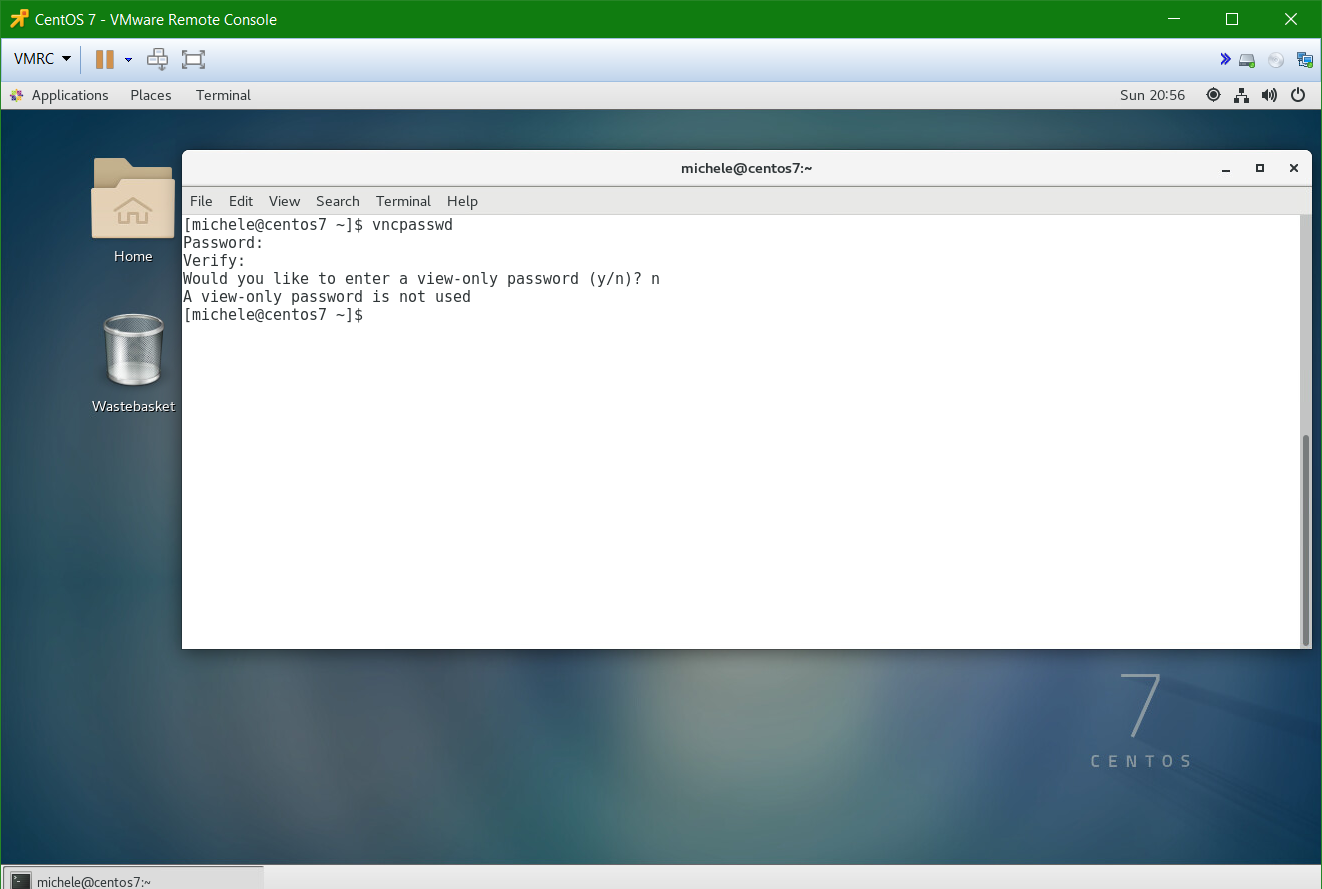Click the Sun 20:56 clock
This screenshot has height=889, width=1322.
click(1153, 95)
